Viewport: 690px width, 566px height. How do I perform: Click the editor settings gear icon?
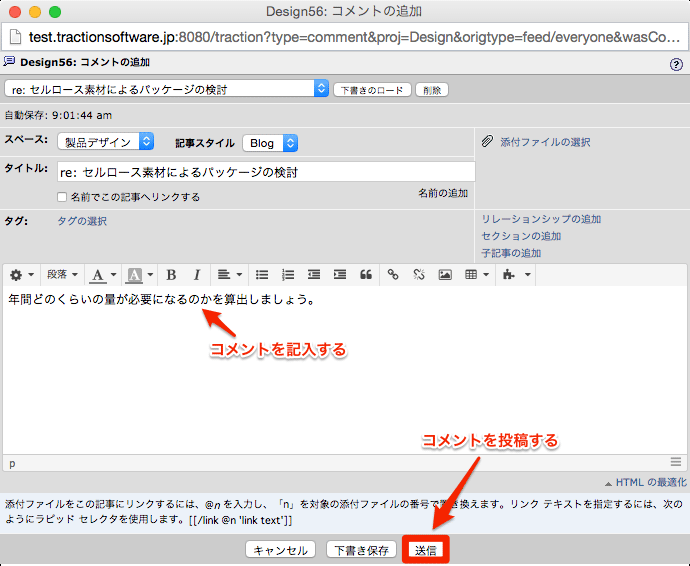click(16, 275)
